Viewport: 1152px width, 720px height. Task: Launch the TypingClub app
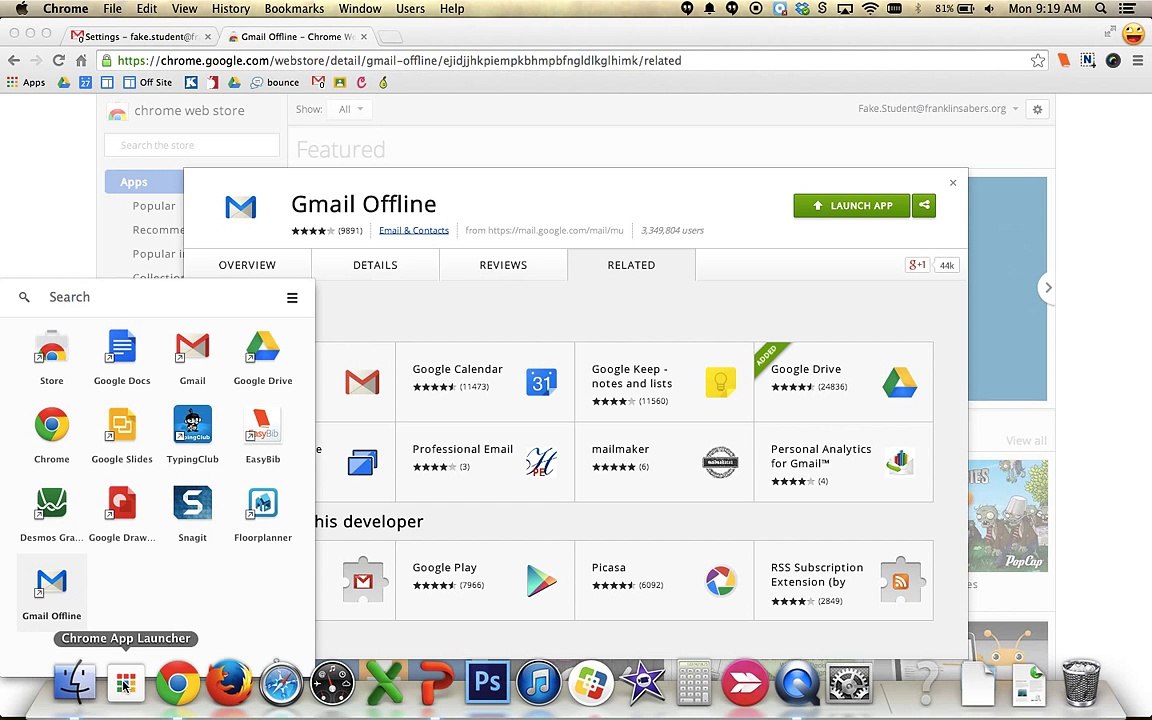click(192, 435)
